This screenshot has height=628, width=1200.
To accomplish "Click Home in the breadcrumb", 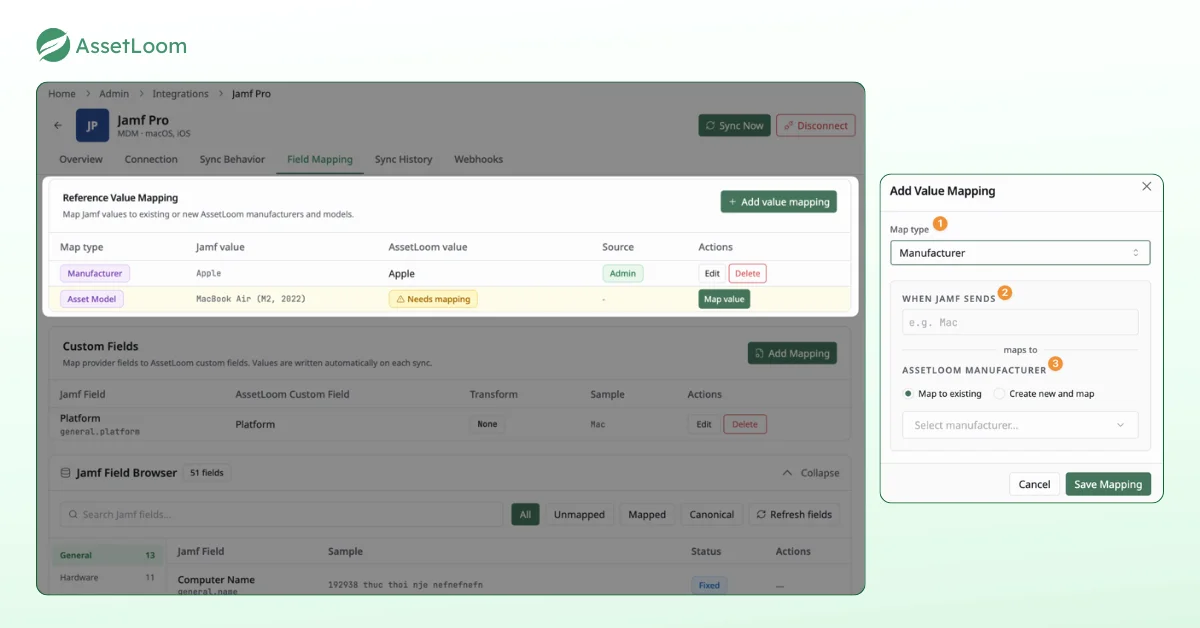I will (x=62, y=94).
